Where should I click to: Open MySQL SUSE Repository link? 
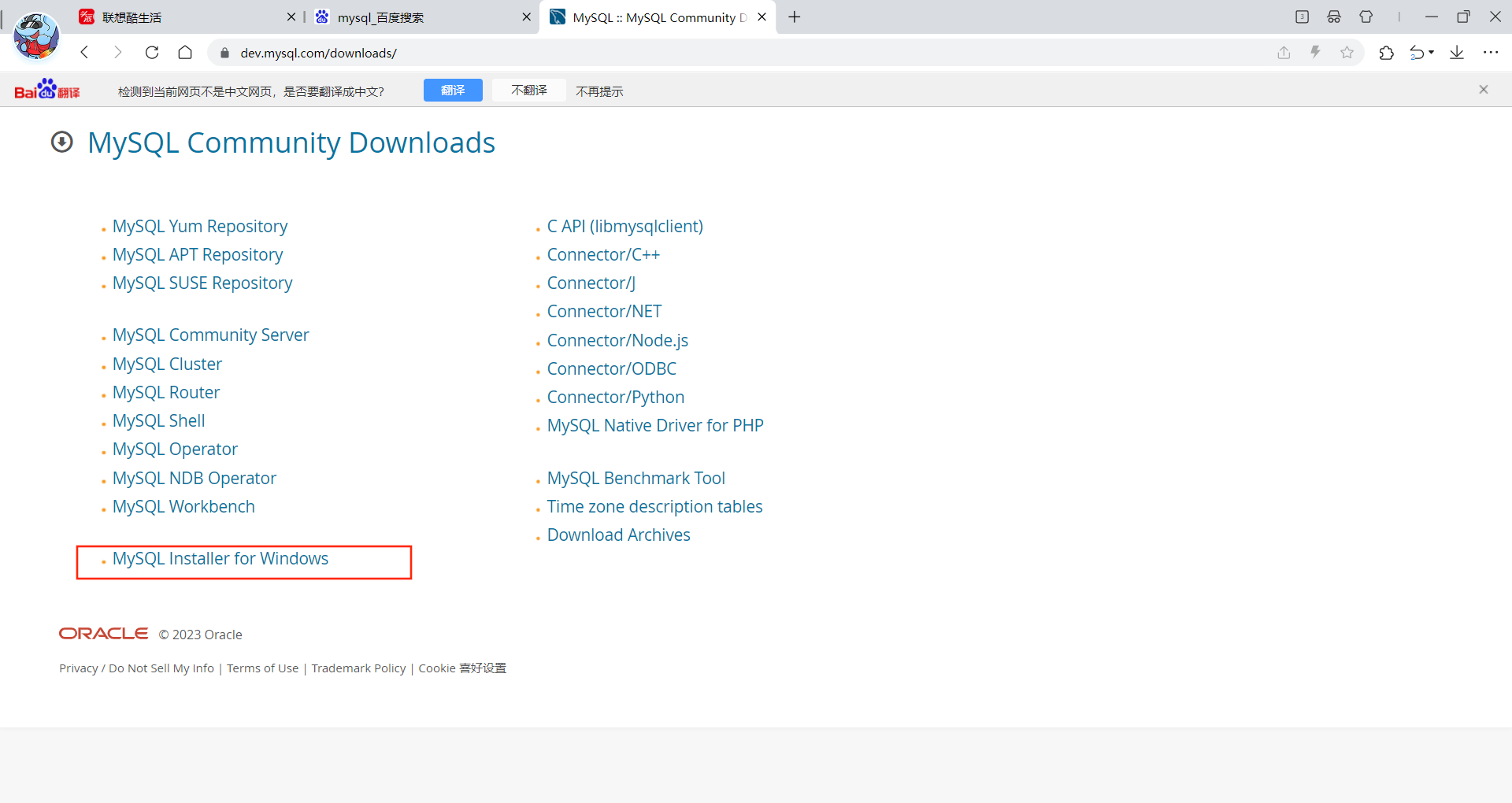point(202,283)
